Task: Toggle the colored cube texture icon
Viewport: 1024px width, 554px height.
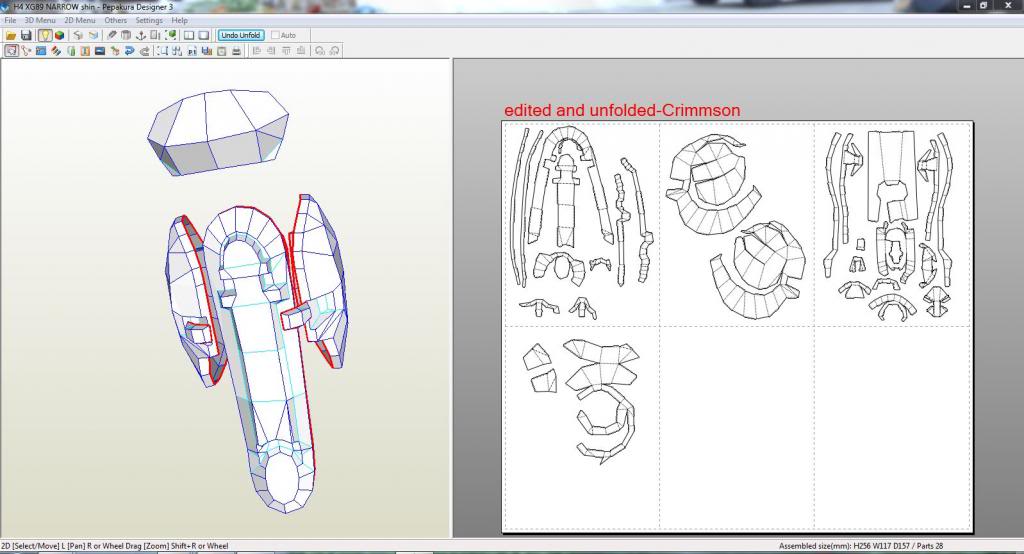Action: pyautogui.click(x=59, y=35)
